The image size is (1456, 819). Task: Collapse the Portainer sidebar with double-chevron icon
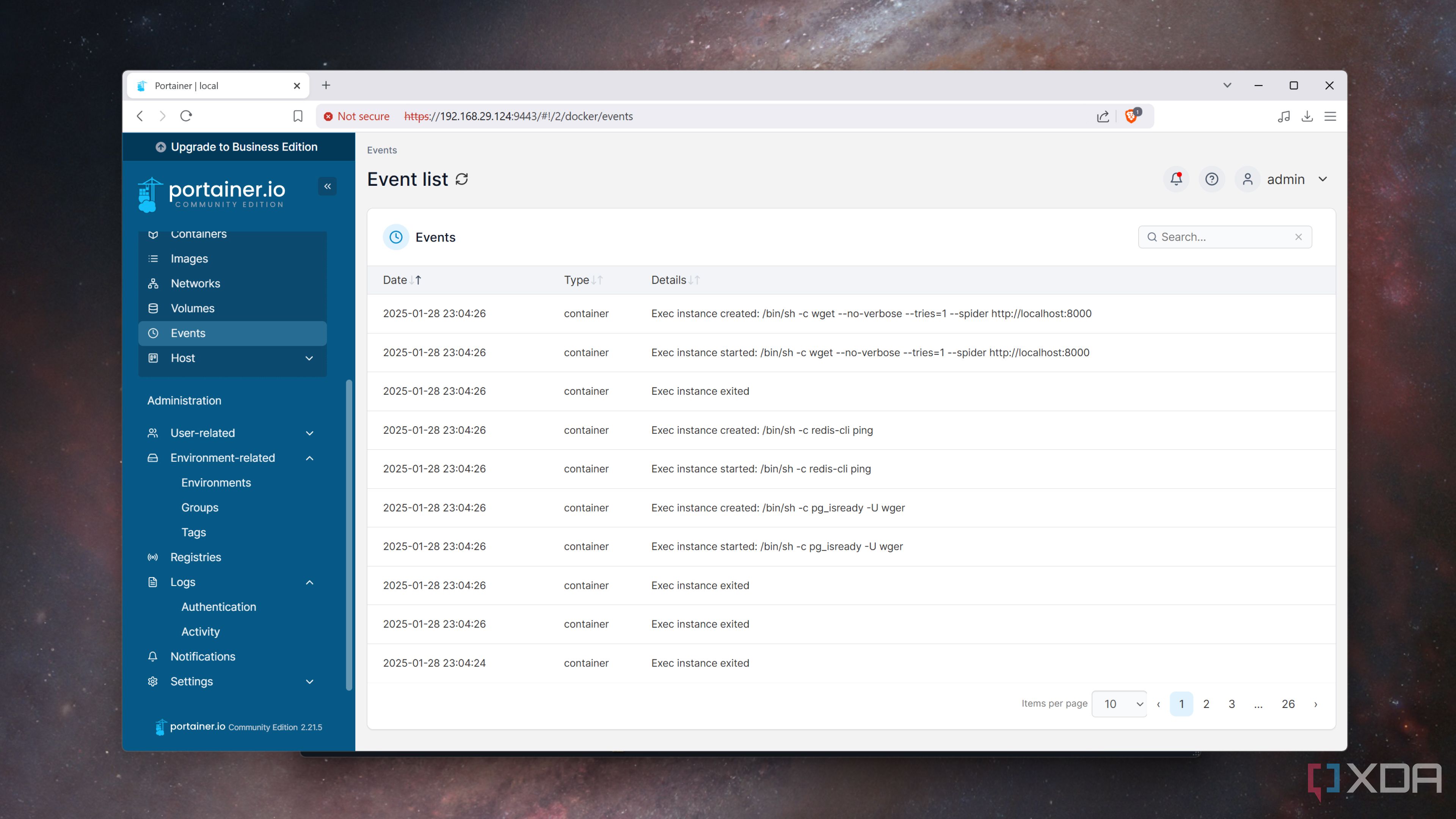click(x=327, y=186)
